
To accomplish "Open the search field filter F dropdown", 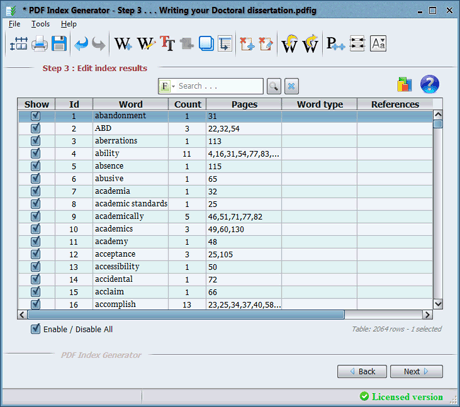I will tap(167, 86).
